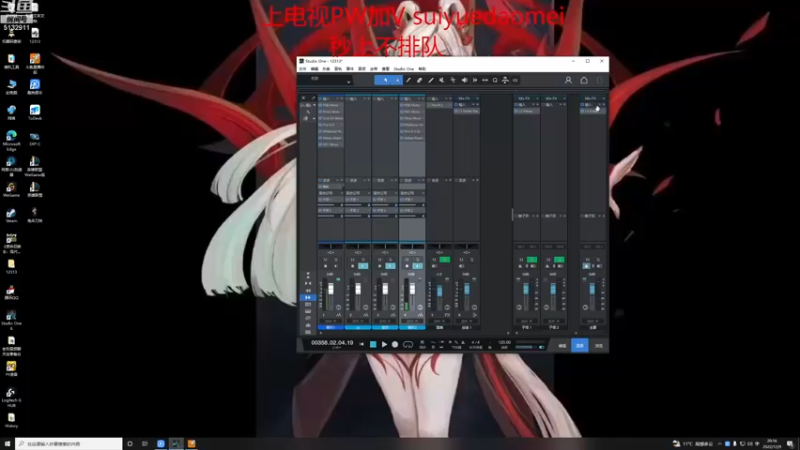800x450 pixels.
Task: Select the Range tool next to Arrow
Action: [x=397, y=80]
